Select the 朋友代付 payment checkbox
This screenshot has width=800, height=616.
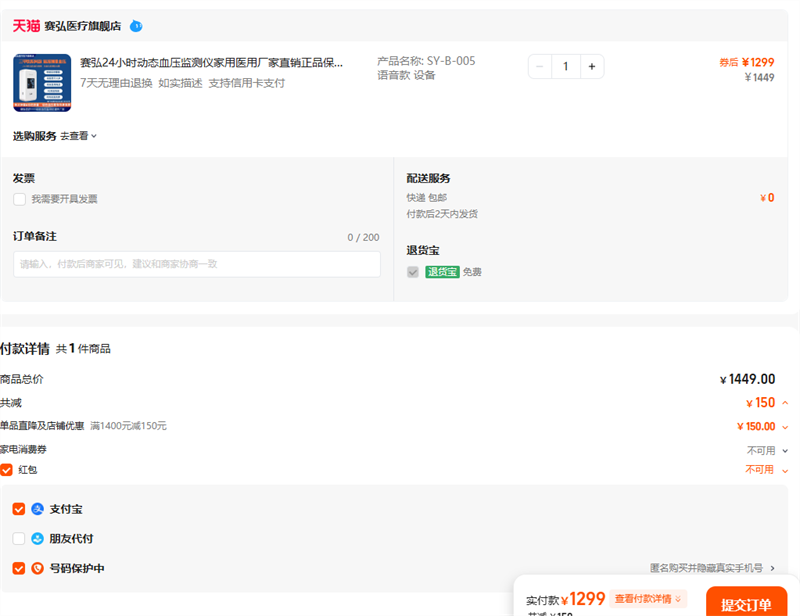(x=19, y=539)
